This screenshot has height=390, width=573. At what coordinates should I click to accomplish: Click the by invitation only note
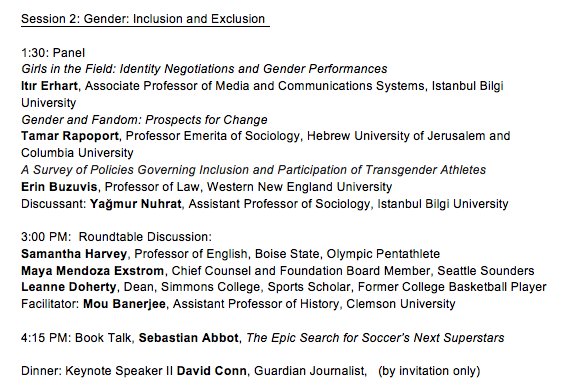tap(429, 371)
